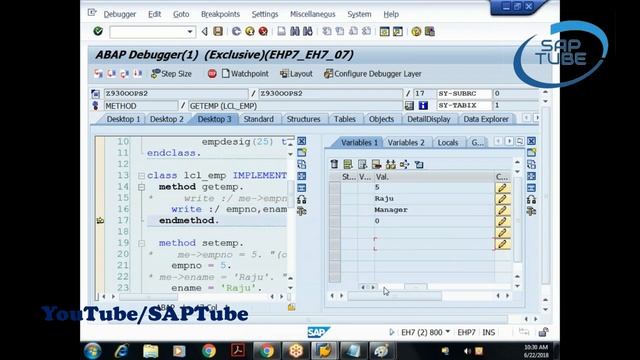
Task: Switch to the Variables 2 tab
Action: [406, 142]
